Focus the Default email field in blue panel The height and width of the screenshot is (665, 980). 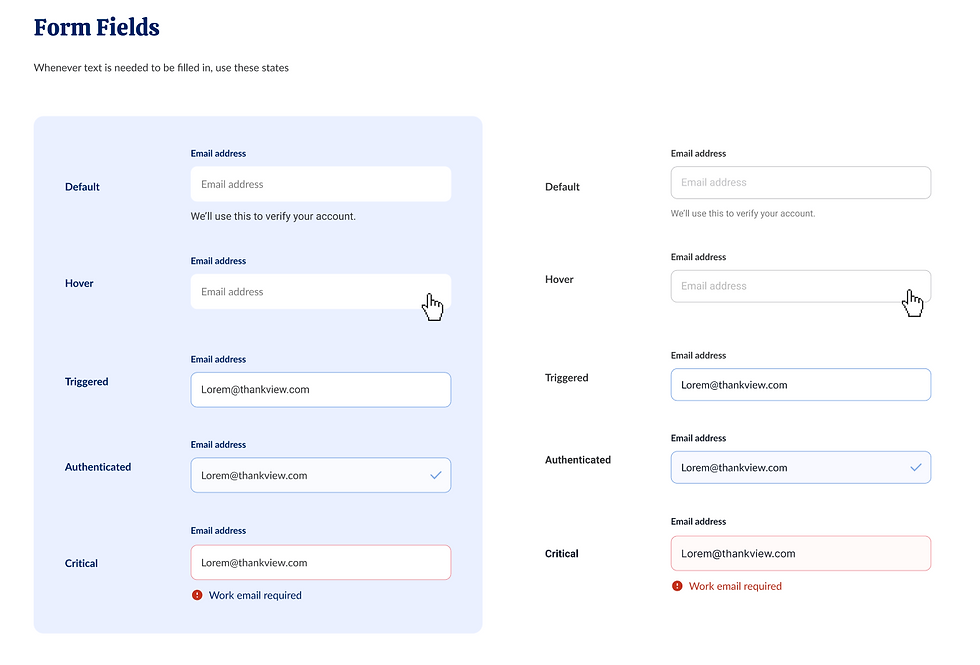321,184
